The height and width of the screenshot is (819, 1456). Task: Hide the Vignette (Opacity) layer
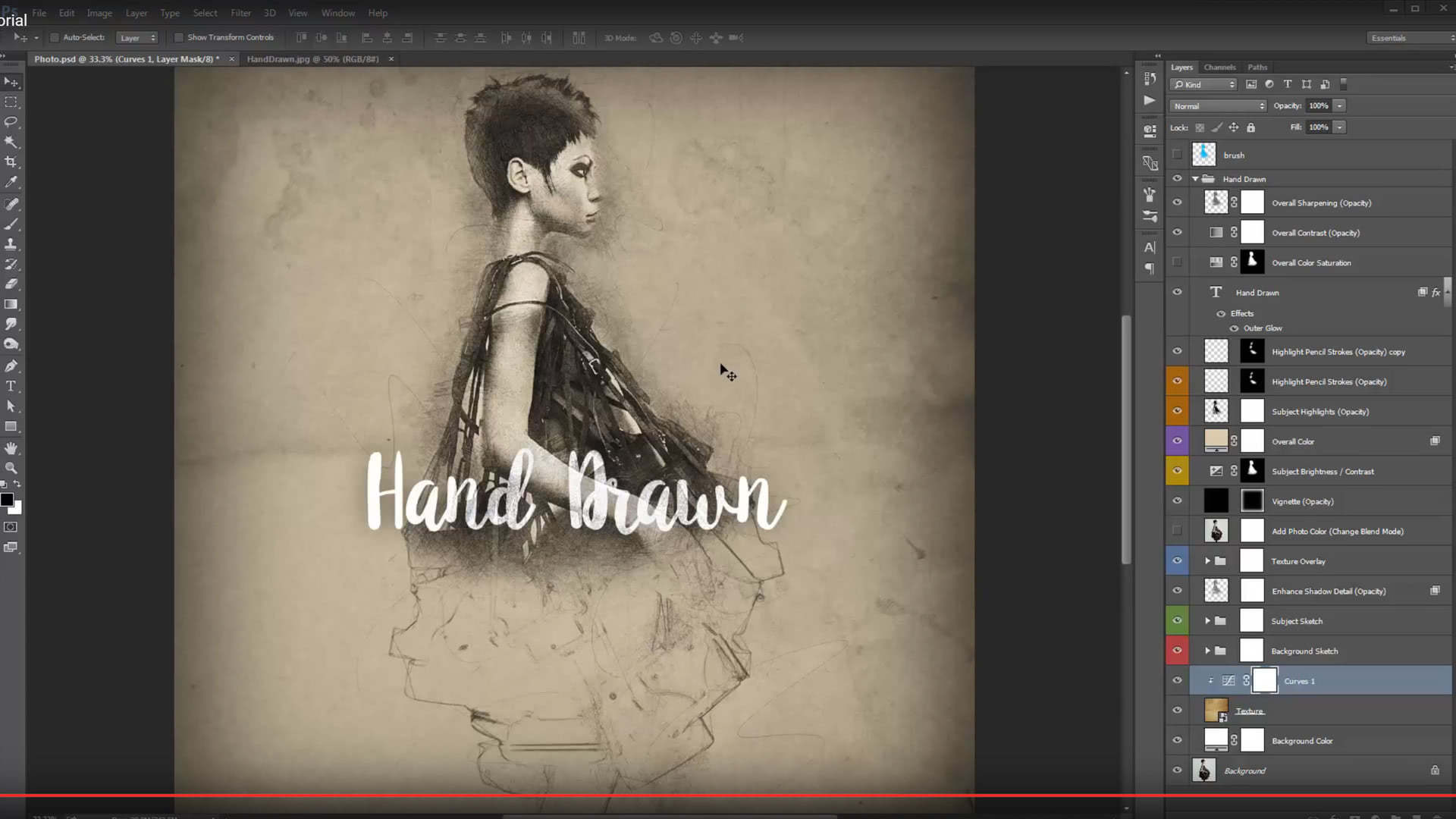pyautogui.click(x=1177, y=500)
